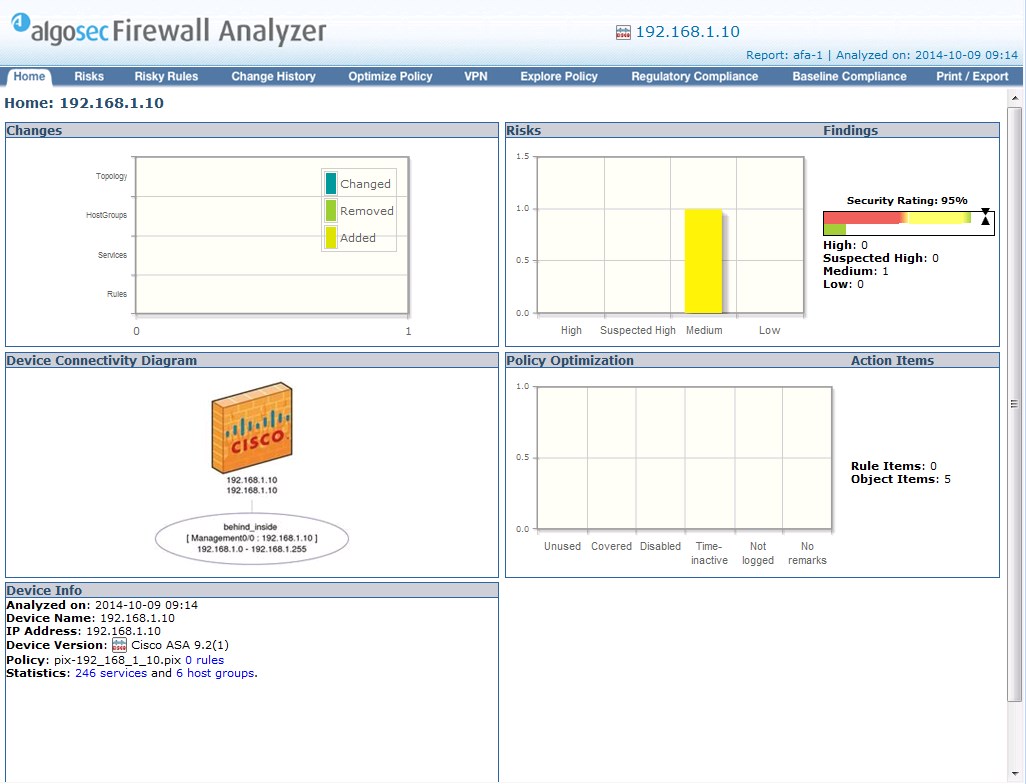Open the 246 services link
Screen dimensions: 1026x784
tap(111, 673)
